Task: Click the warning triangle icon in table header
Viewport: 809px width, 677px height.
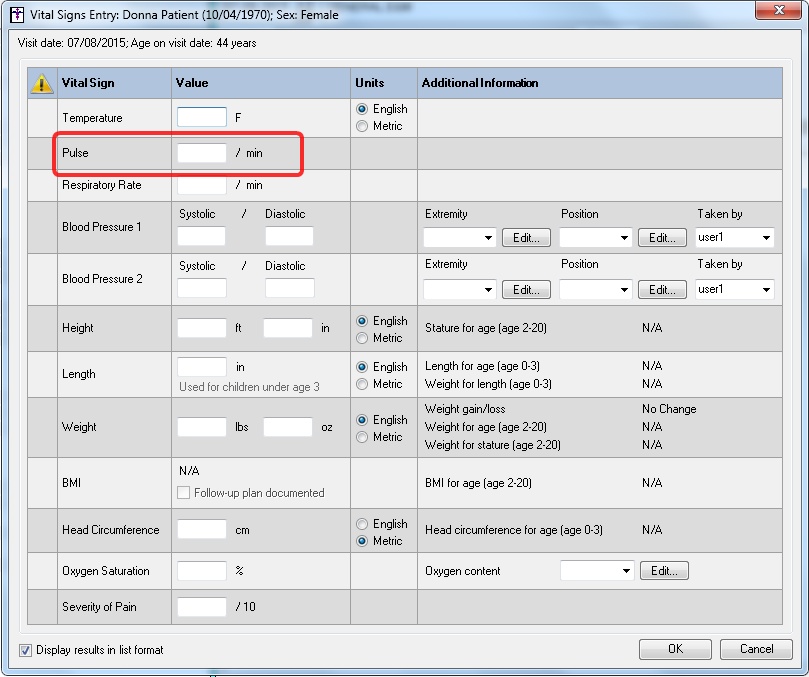Action: pos(43,84)
